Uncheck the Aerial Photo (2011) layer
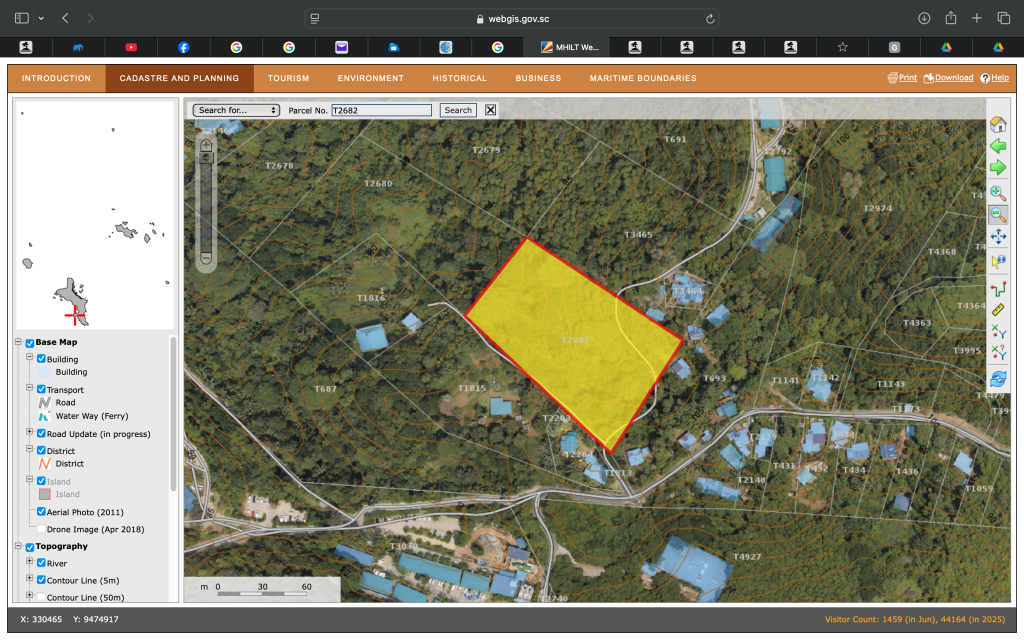The height and width of the screenshot is (640, 1024). [42, 512]
